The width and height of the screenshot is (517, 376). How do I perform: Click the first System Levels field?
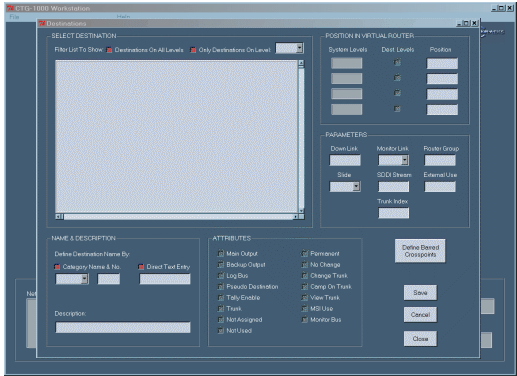coord(346,63)
